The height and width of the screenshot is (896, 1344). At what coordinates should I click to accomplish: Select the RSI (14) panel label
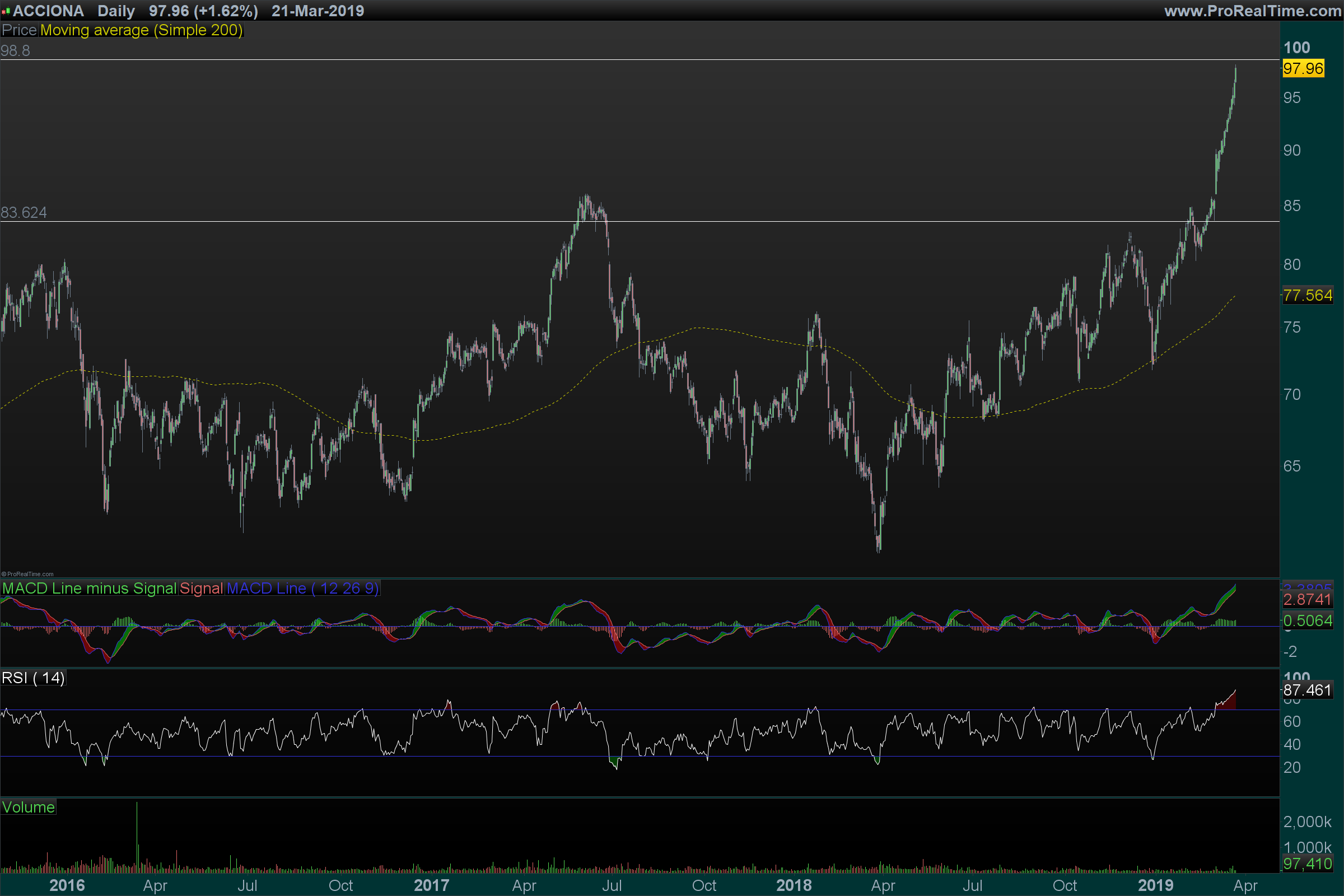pyautogui.click(x=33, y=678)
